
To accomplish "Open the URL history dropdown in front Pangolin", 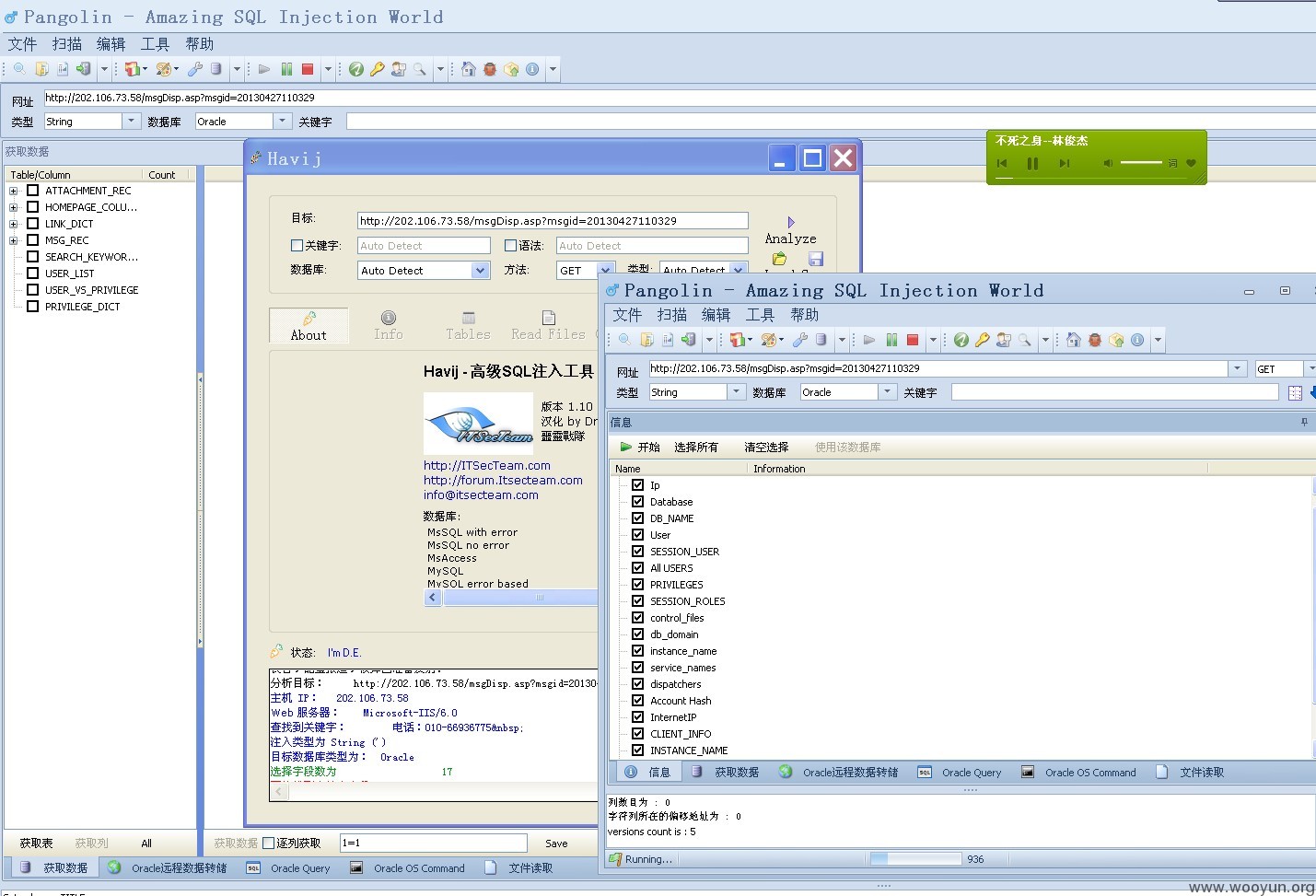I will pos(1236,368).
